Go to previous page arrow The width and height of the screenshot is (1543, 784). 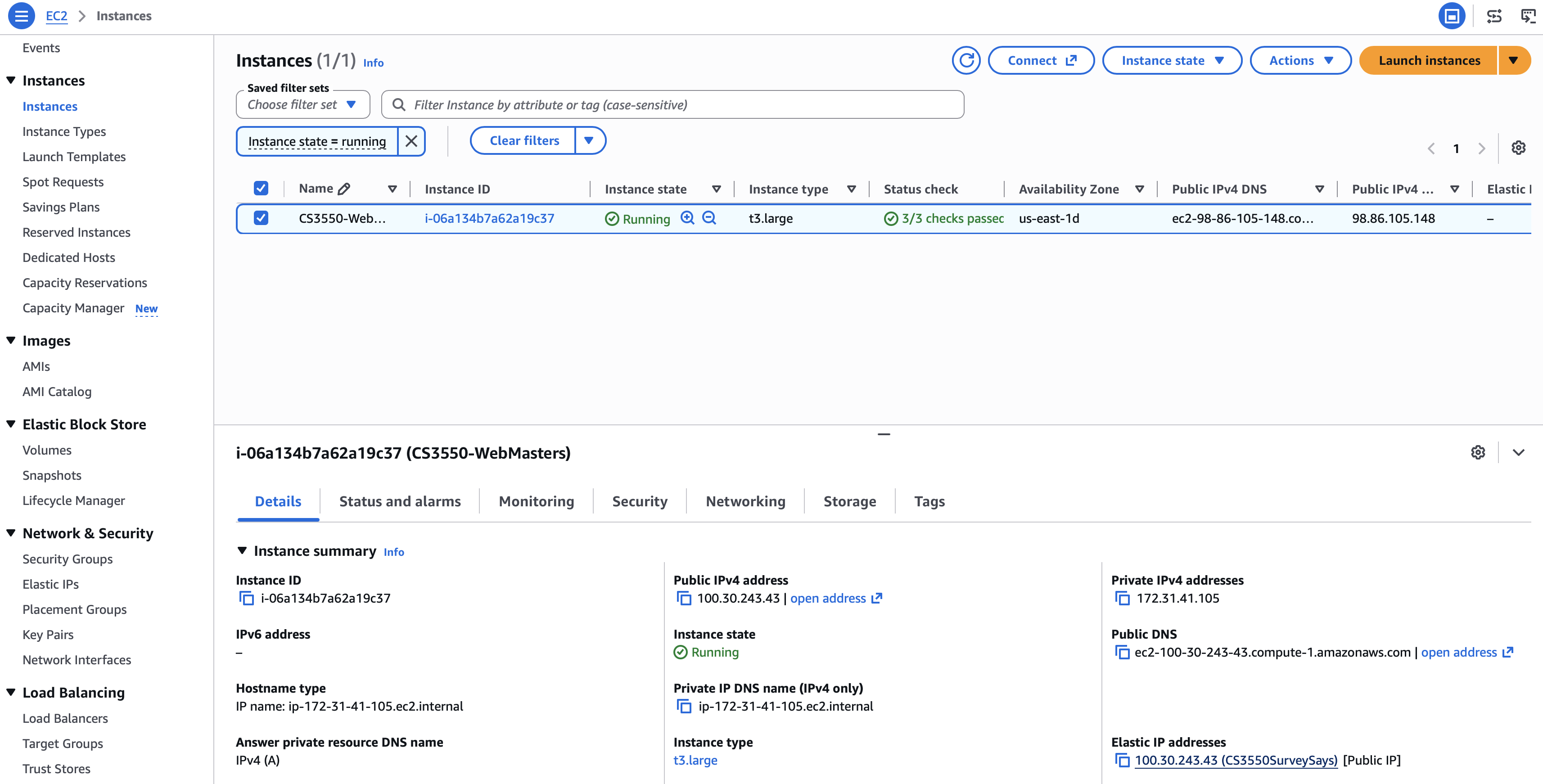[x=1431, y=149]
